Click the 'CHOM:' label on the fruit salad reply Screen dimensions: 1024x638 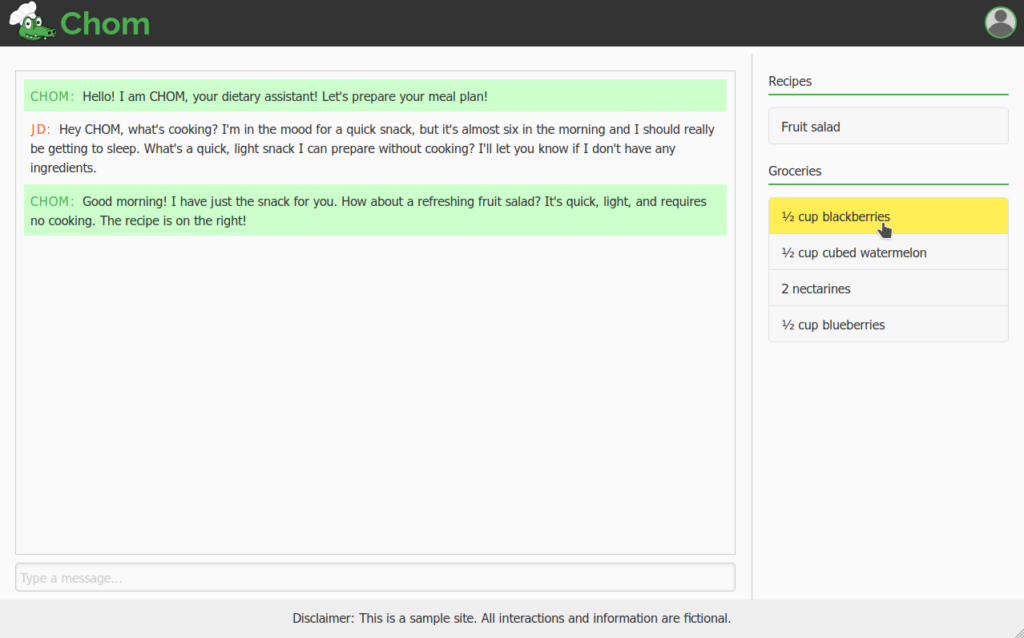click(x=52, y=201)
